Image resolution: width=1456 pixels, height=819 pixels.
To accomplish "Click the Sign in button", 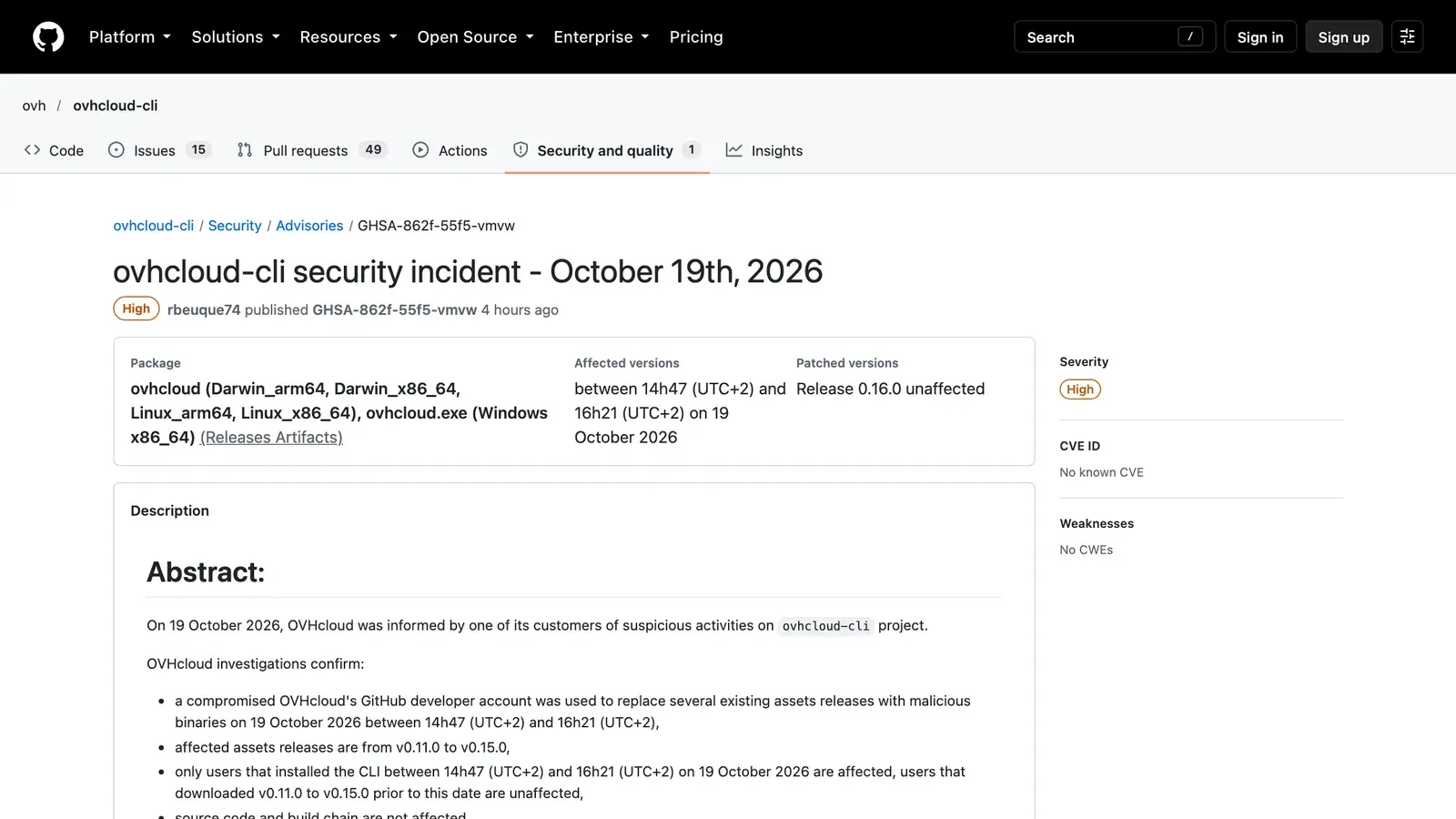I will tap(1260, 37).
